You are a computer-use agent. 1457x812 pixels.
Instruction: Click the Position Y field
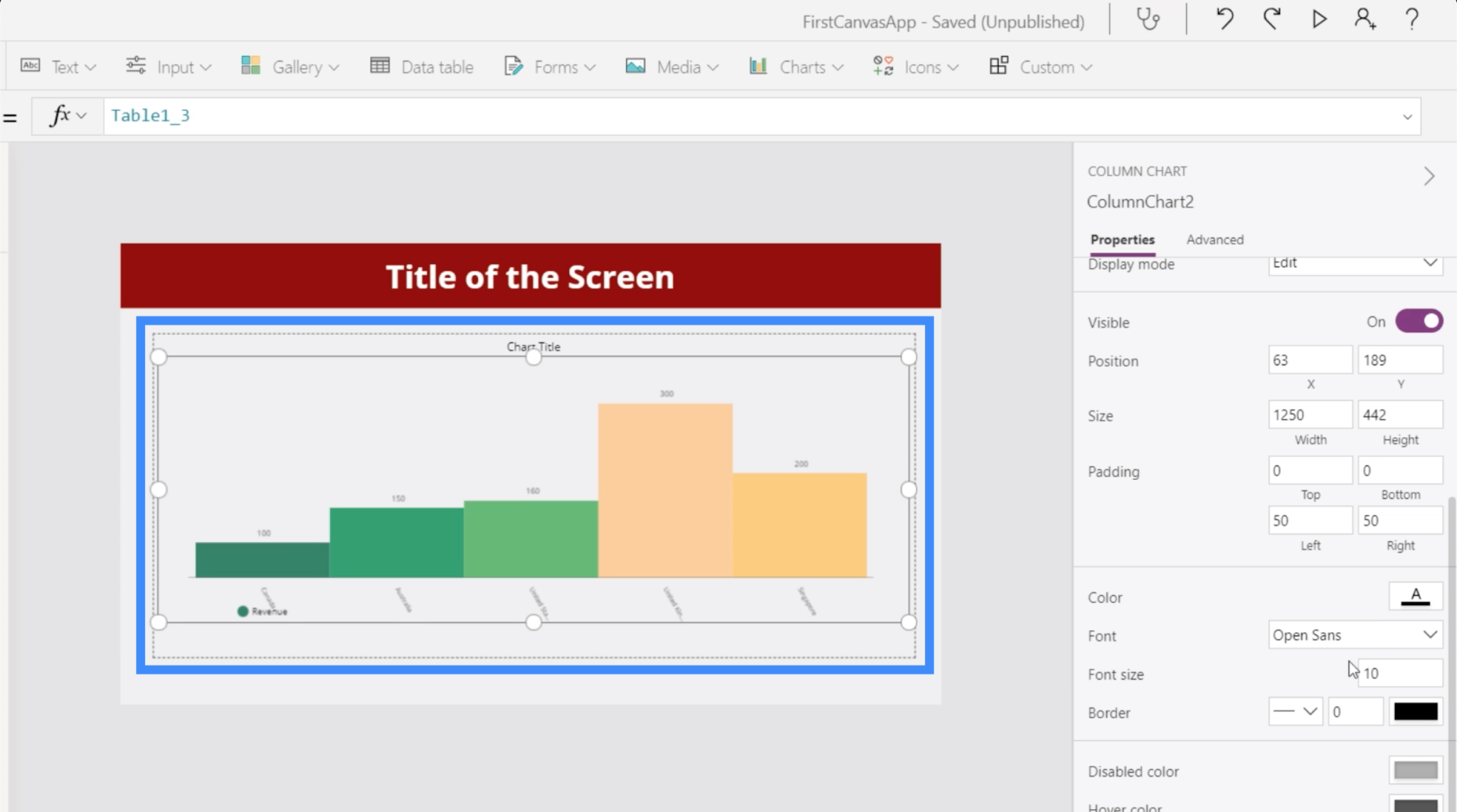[1400, 360]
